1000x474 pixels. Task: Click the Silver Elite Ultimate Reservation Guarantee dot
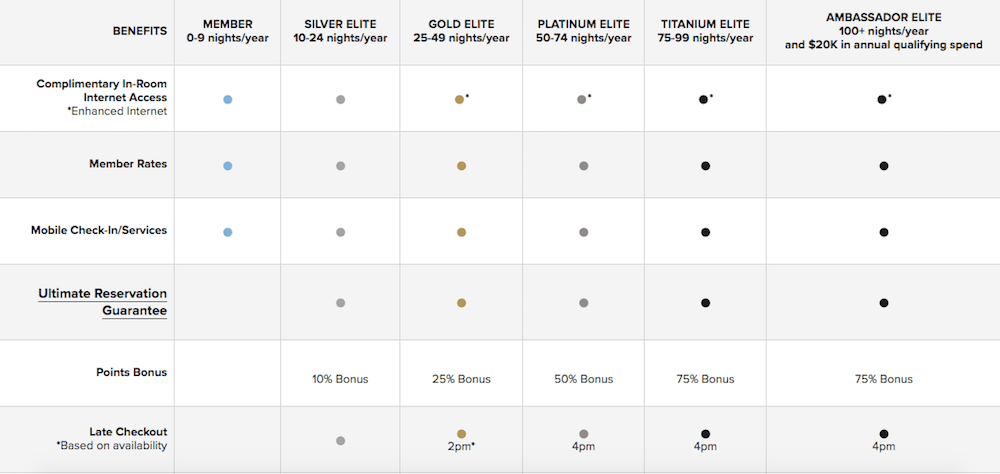click(x=341, y=303)
